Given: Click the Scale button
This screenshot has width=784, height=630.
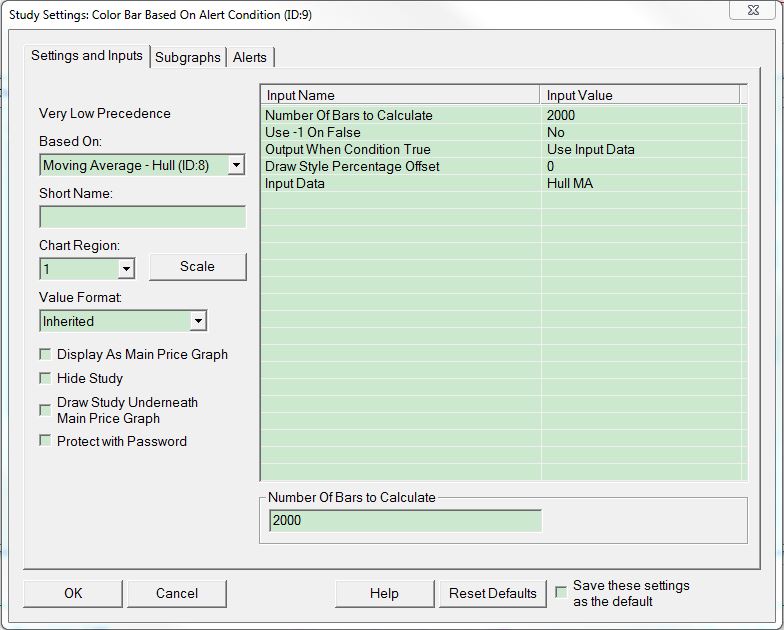Looking at the screenshot, I should tap(197, 267).
